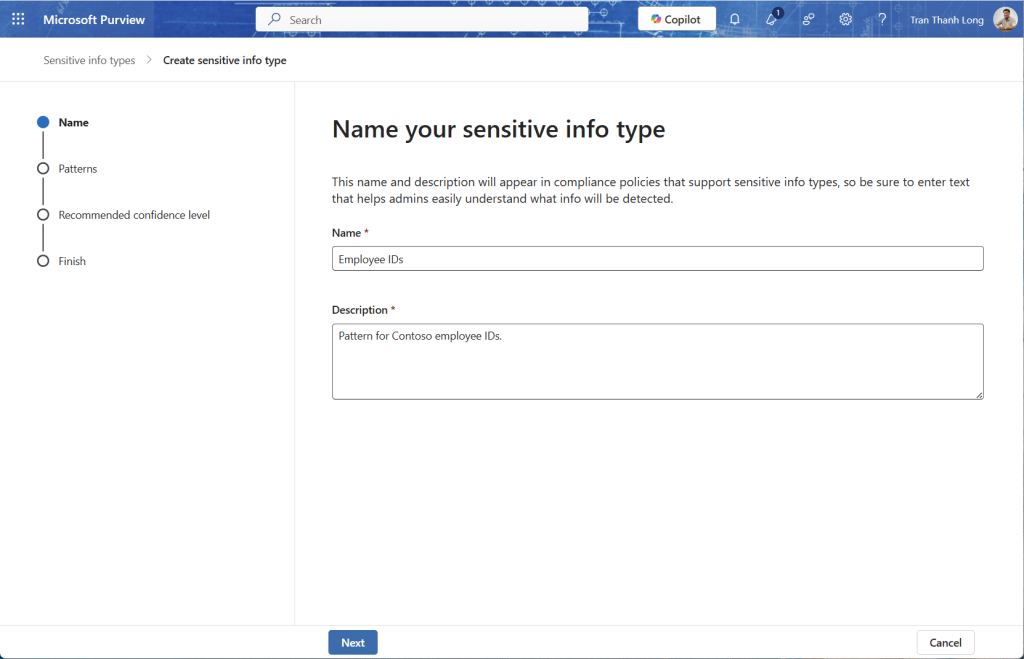Select the Finish wizard step
1024x659 pixels.
tap(72, 261)
